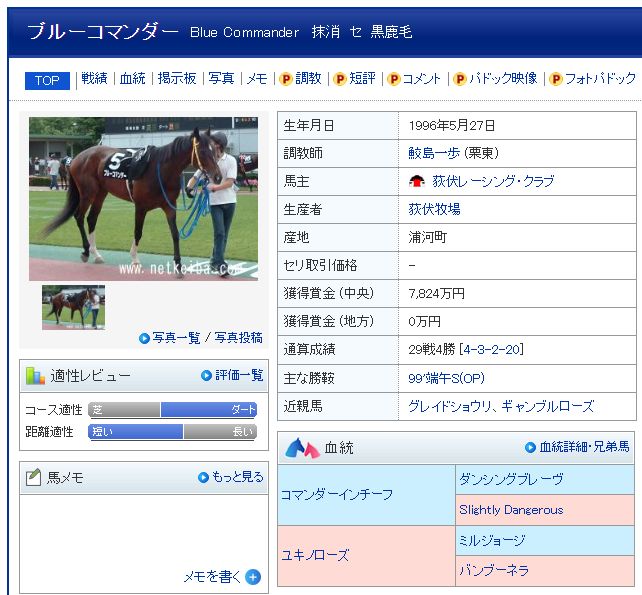Click the notepad icon by 馬メモ
The image size is (642, 595).
pos(34,477)
